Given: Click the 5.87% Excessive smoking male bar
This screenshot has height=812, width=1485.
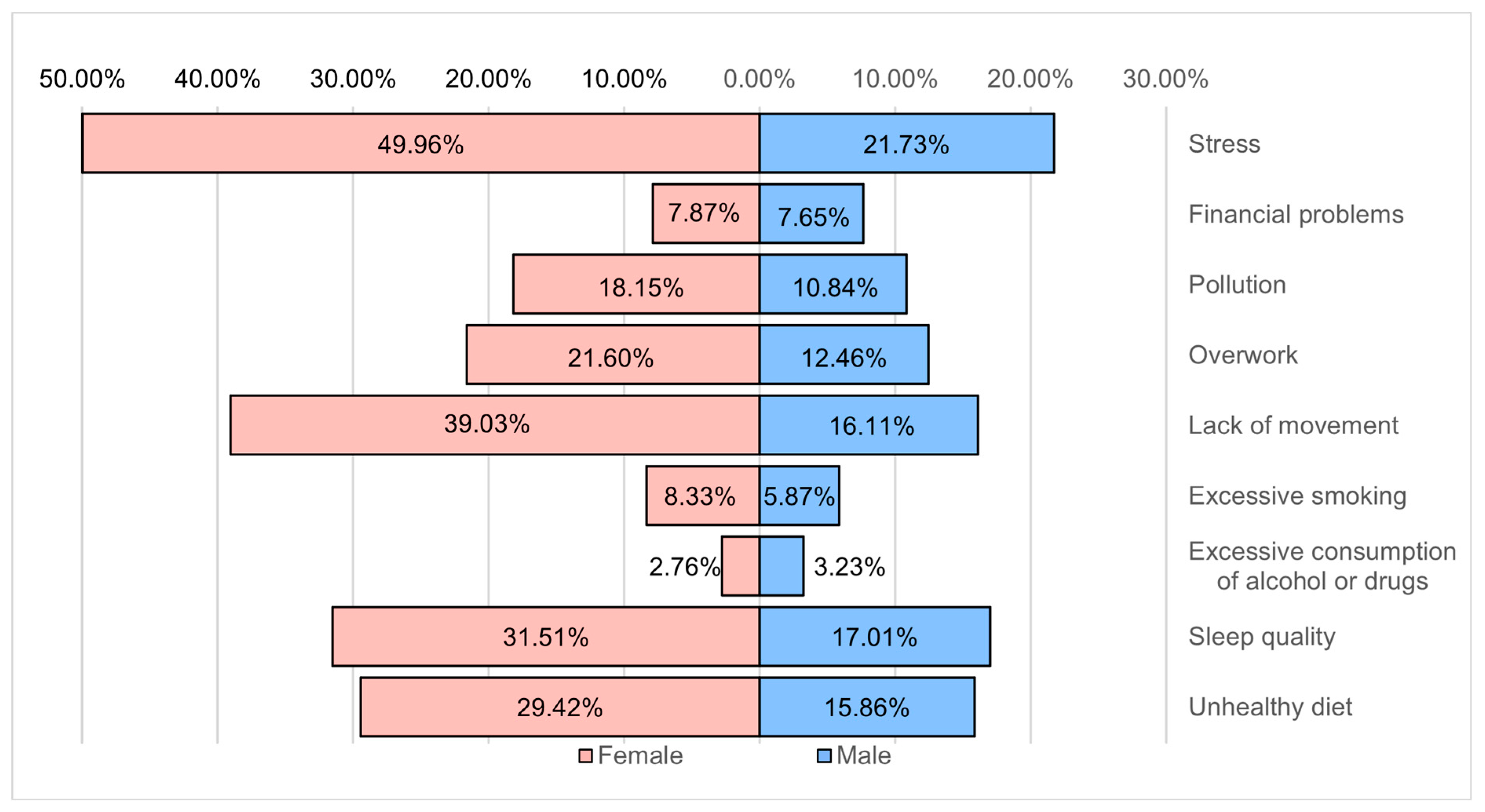Looking at the screenshot, I should point(799,496).
